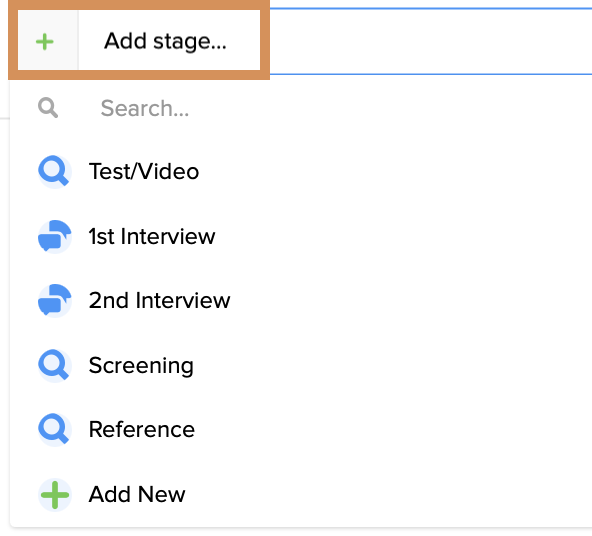Choose the Reference stage option
The image size is (592, 536).
click(x=301, y=430)
